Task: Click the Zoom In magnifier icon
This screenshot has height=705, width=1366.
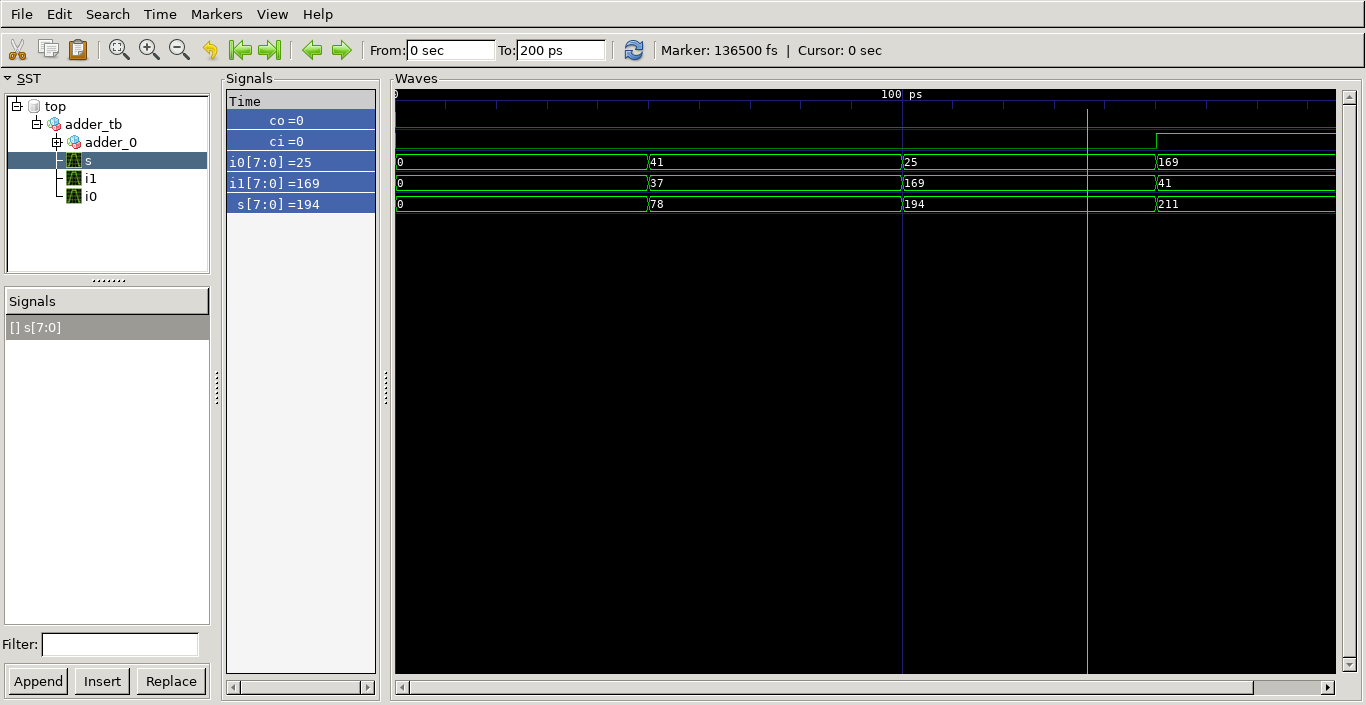Action: click(x=149, y=49)
